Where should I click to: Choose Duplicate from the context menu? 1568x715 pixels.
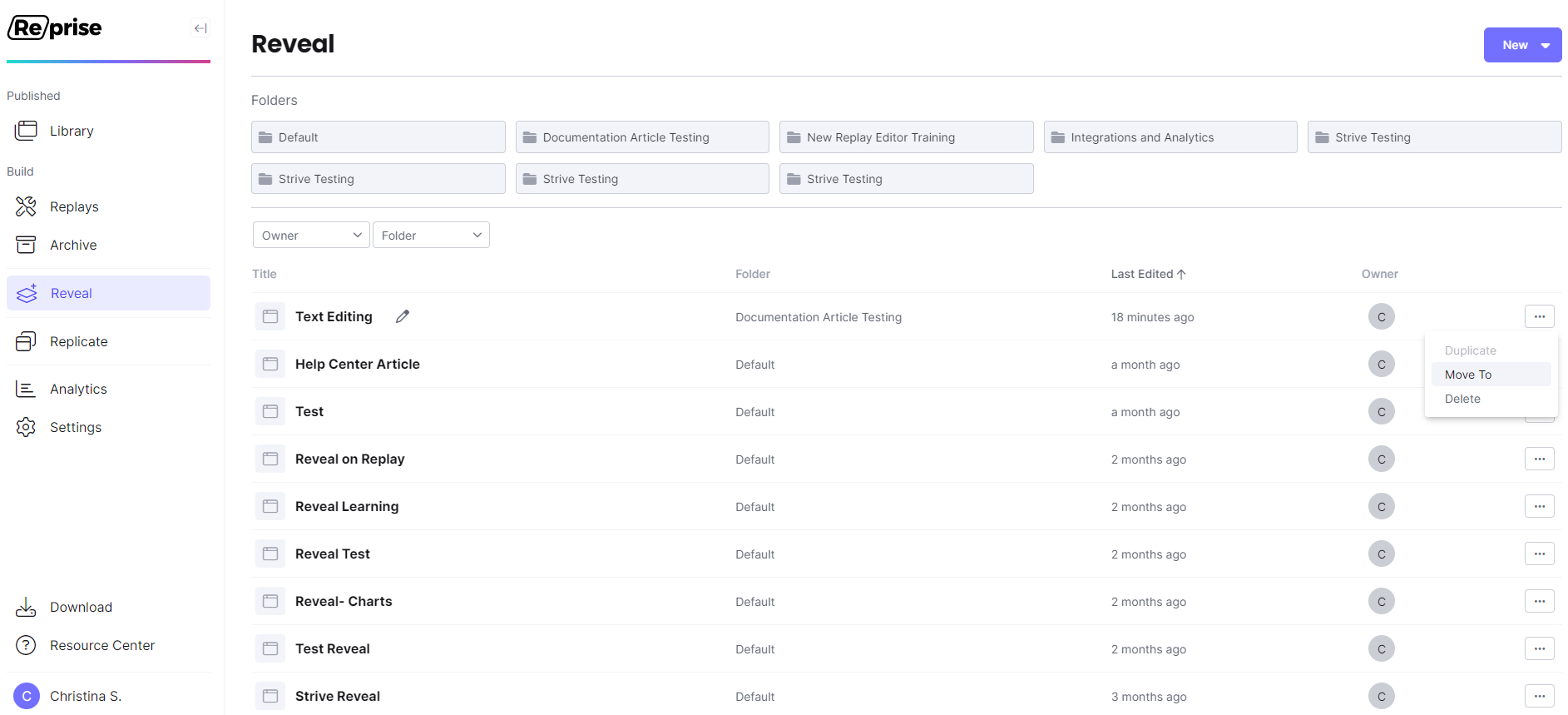click(x=1491, y=350)
